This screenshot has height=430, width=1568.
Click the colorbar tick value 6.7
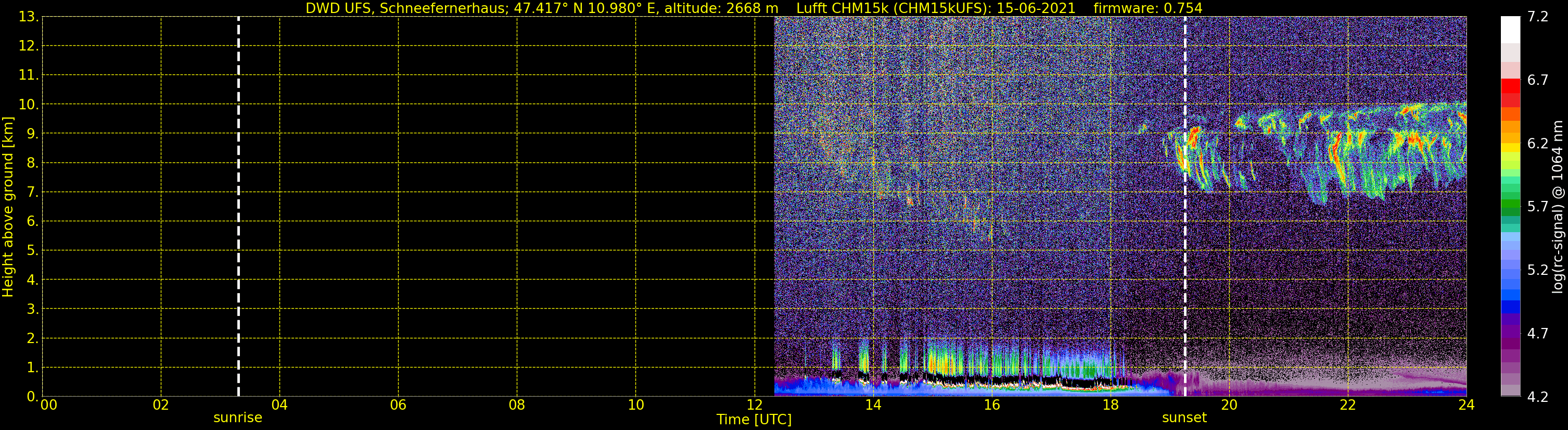[x=1538, y=80]
